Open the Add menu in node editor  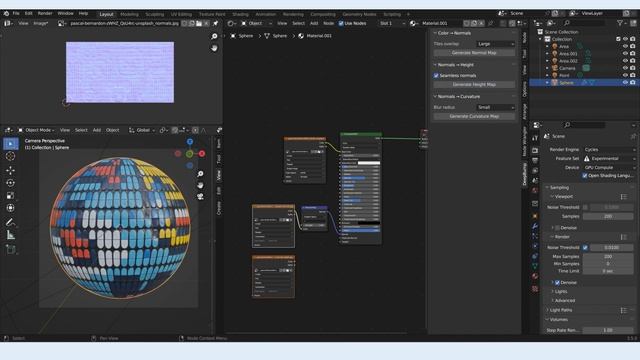(314, 23)
